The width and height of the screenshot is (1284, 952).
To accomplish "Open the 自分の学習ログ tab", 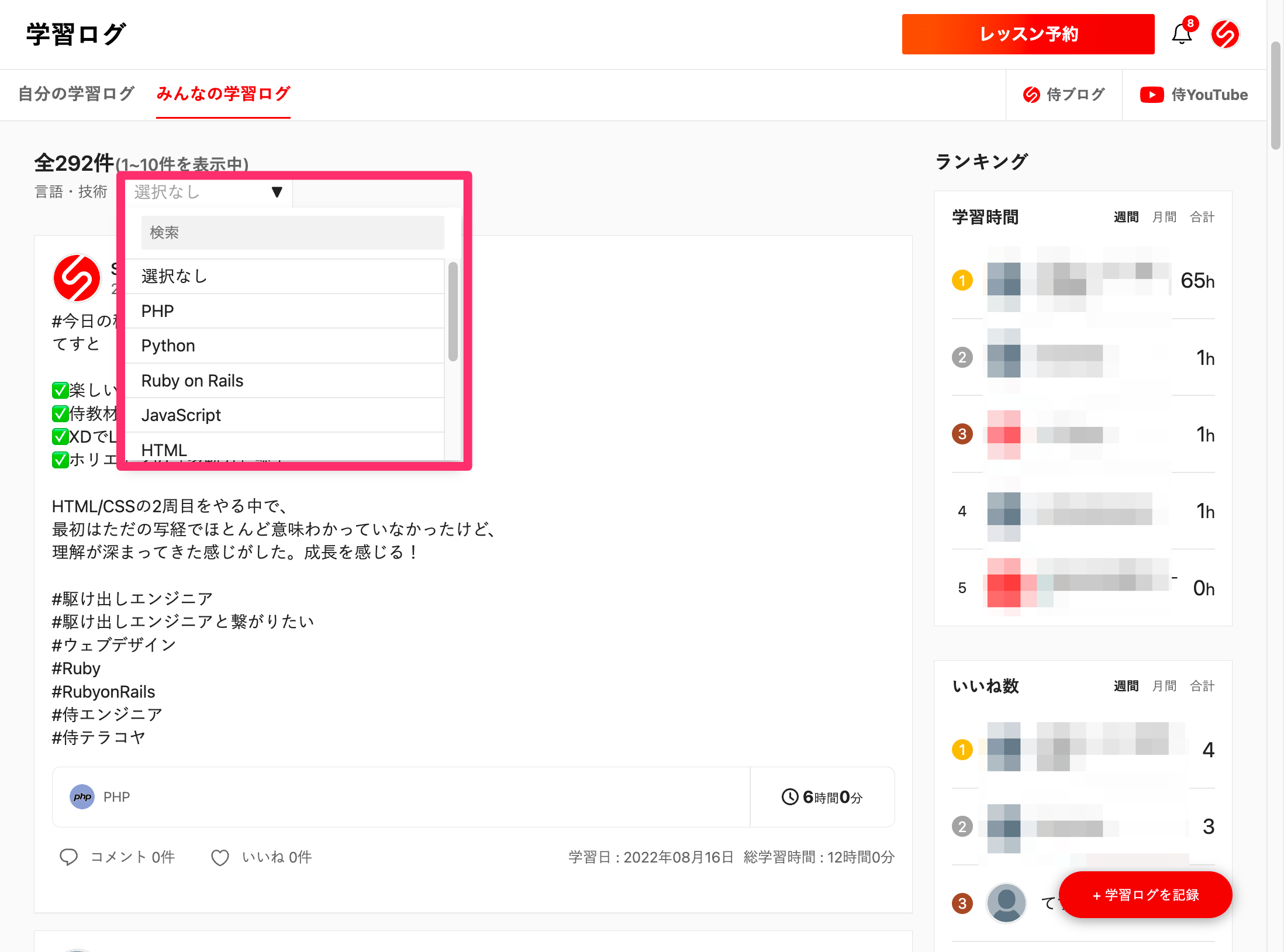I will (77, 94).
